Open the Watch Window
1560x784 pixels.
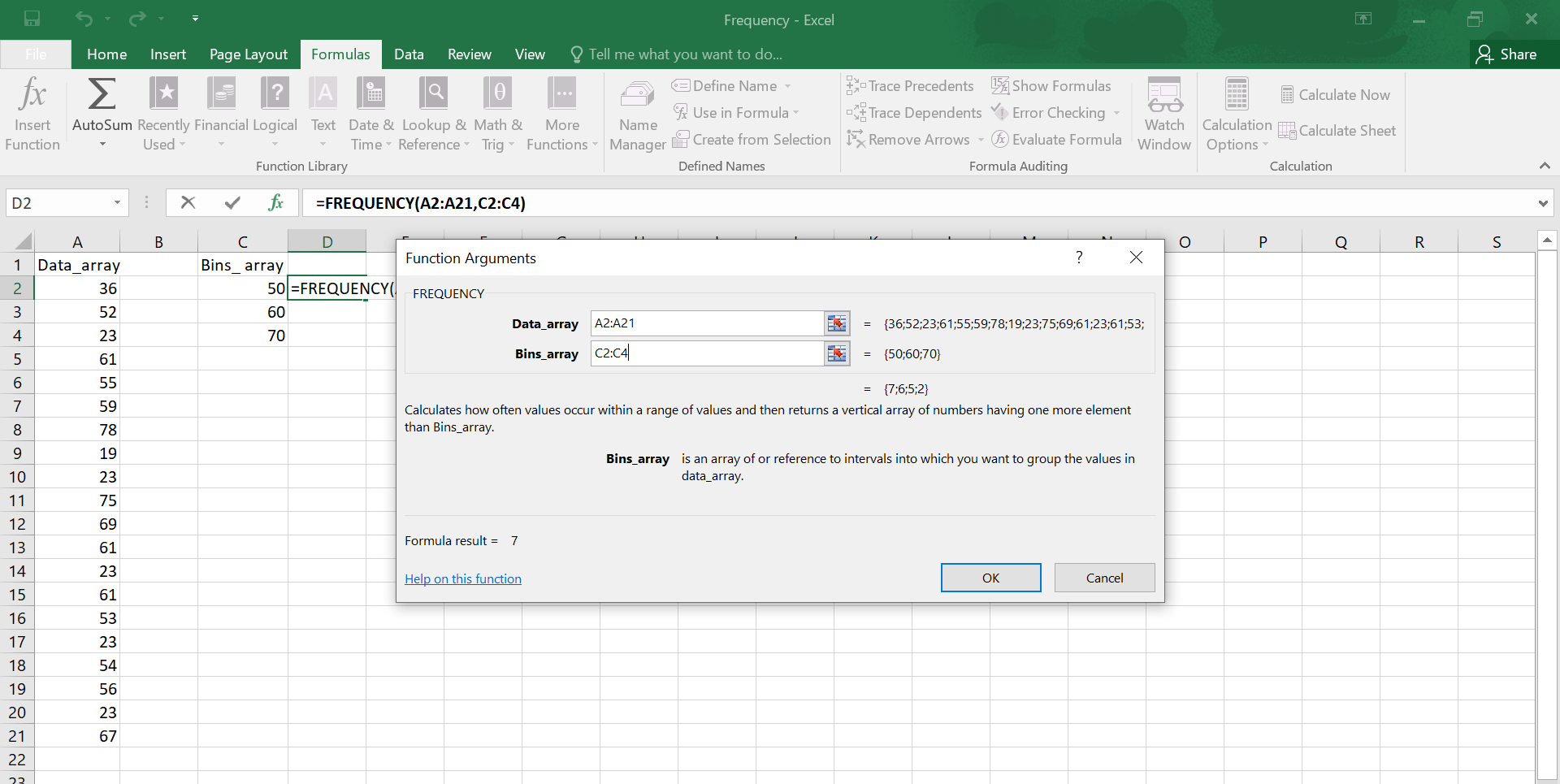(x=1164, y=114)
